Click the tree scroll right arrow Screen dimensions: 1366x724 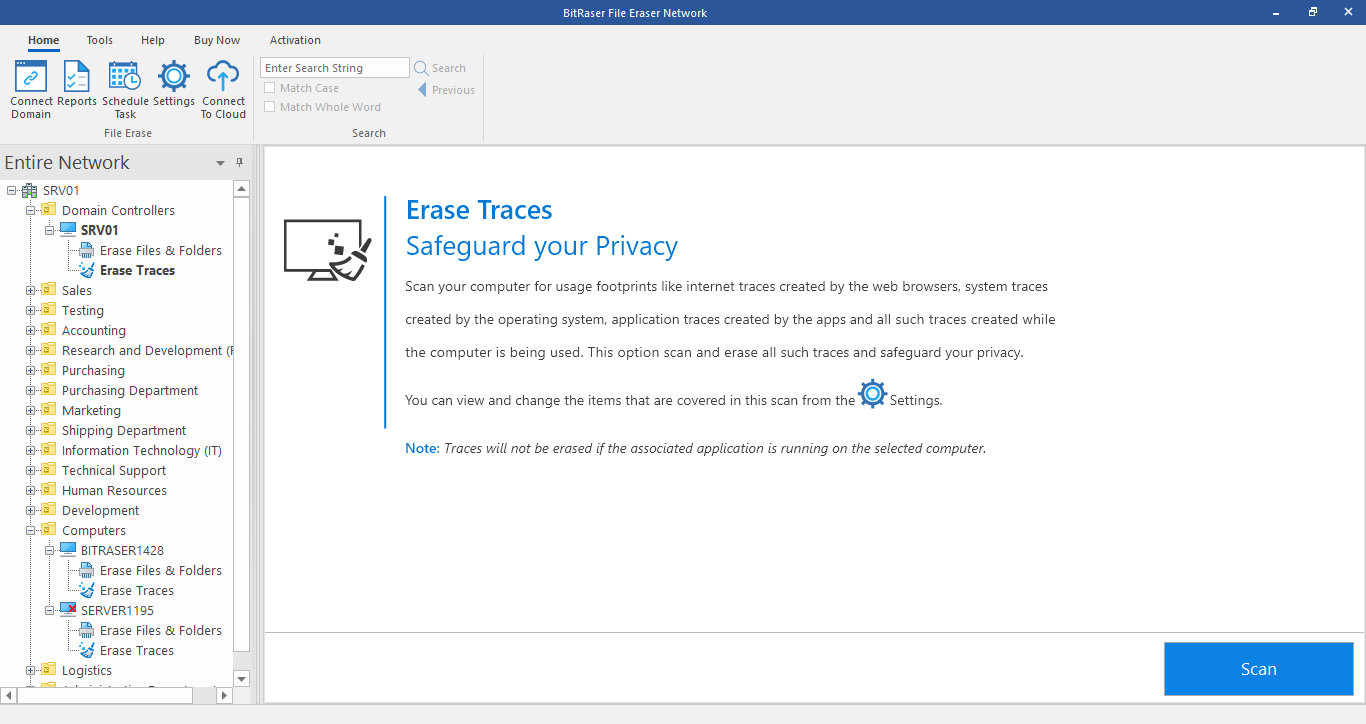pyautogui.click(x=225, y=694)
